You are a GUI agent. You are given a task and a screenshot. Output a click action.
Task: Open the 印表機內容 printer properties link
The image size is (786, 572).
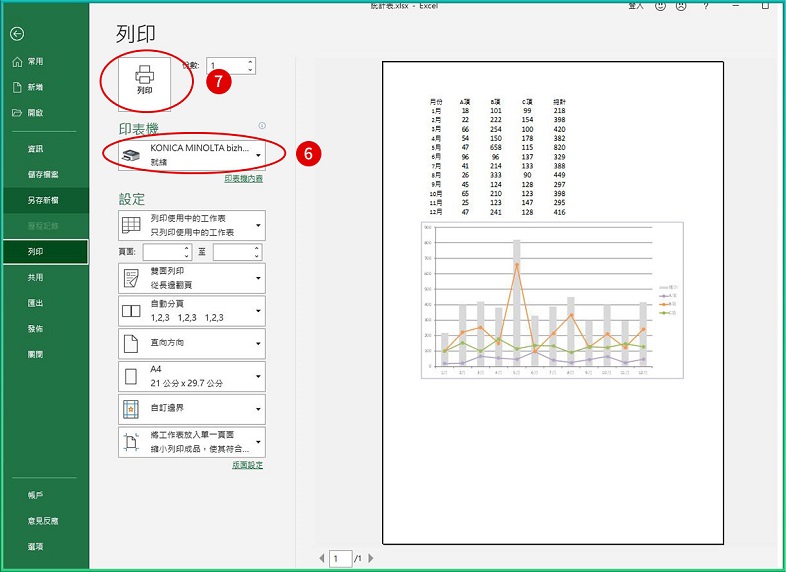(244, 178)
